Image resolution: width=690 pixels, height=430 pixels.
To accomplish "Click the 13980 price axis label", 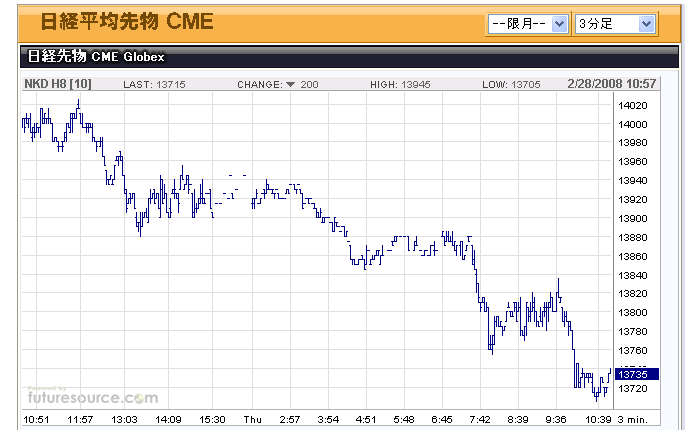I will [x=633, y=143].
